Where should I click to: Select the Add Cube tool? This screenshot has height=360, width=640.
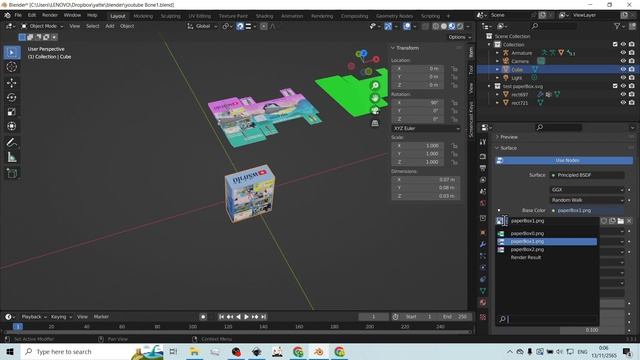12,173
